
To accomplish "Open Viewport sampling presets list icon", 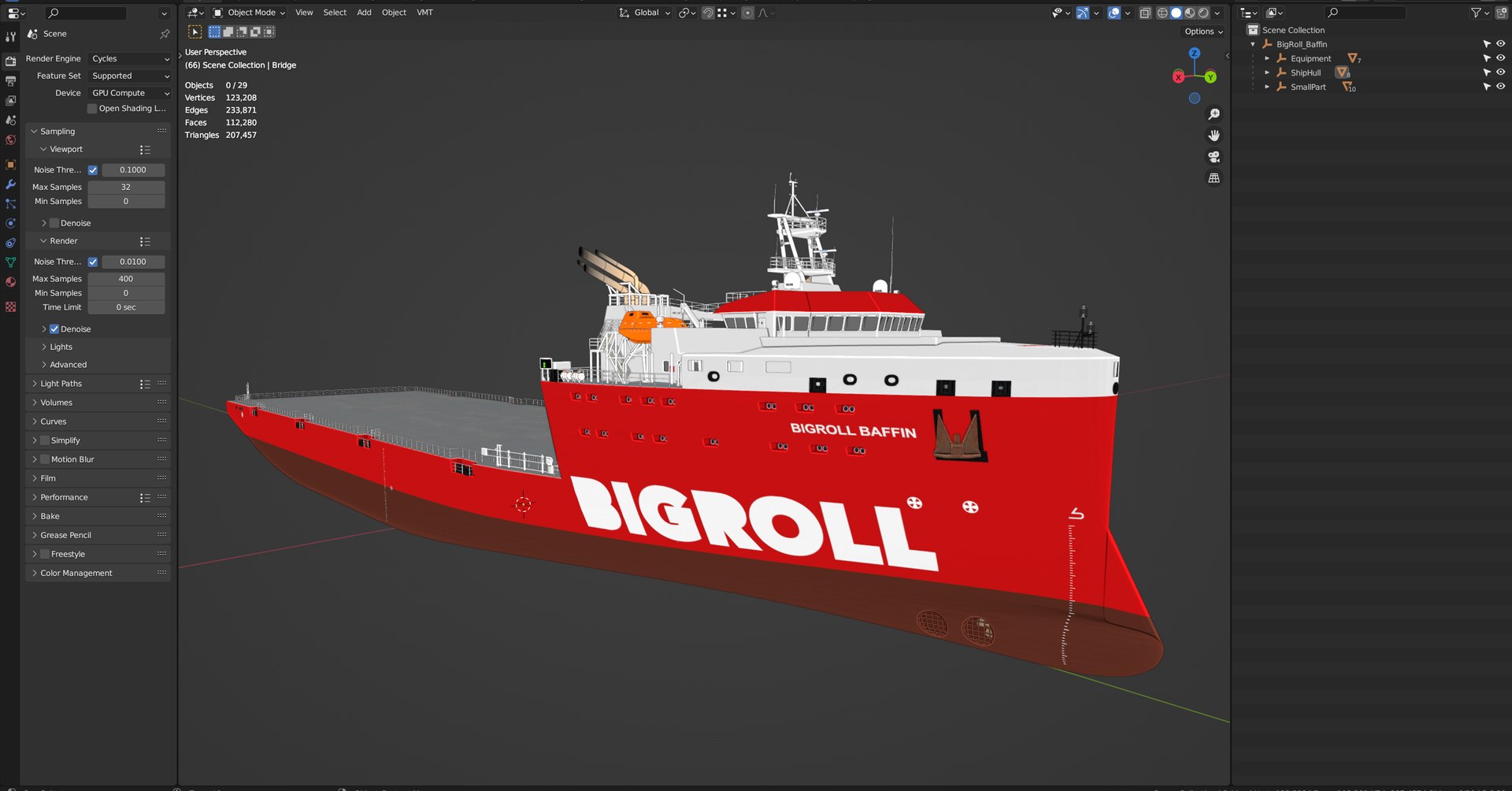I will (145, 150).
